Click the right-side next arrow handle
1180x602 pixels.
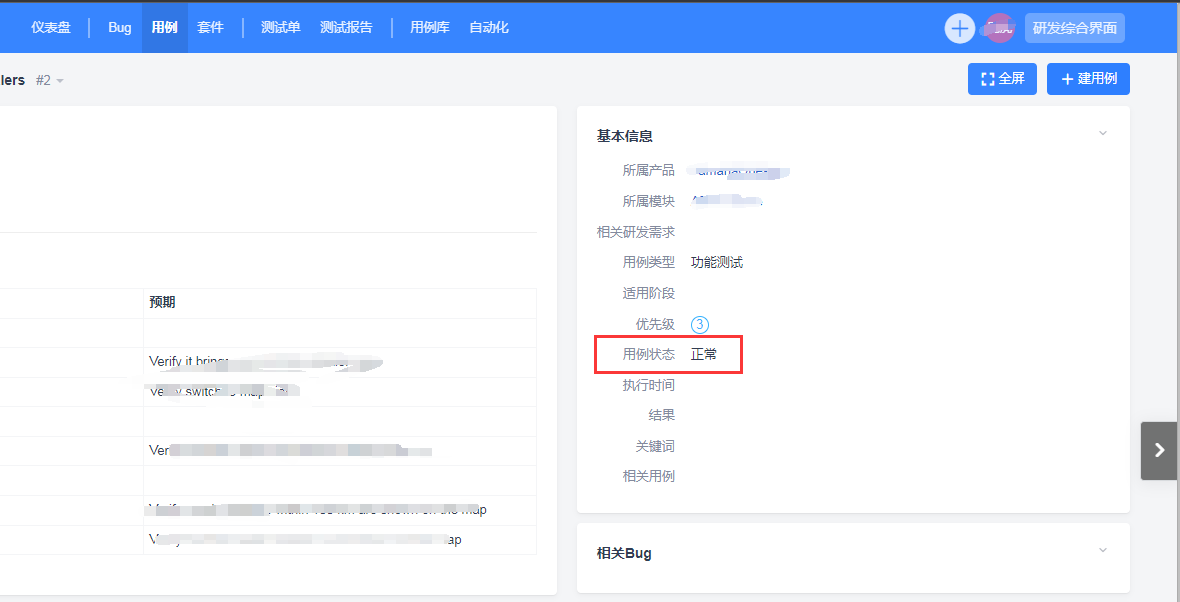[x=1159, y=450]
